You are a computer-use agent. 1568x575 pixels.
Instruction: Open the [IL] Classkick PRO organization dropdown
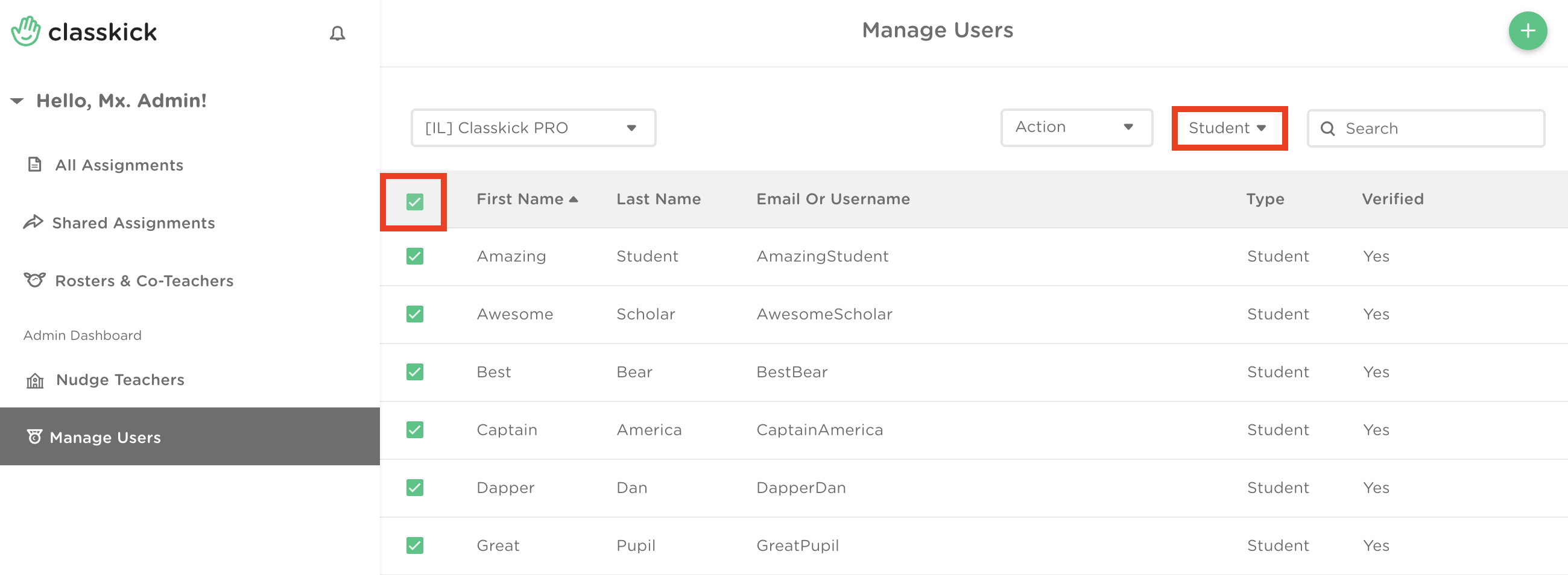(x=533, y=128)
